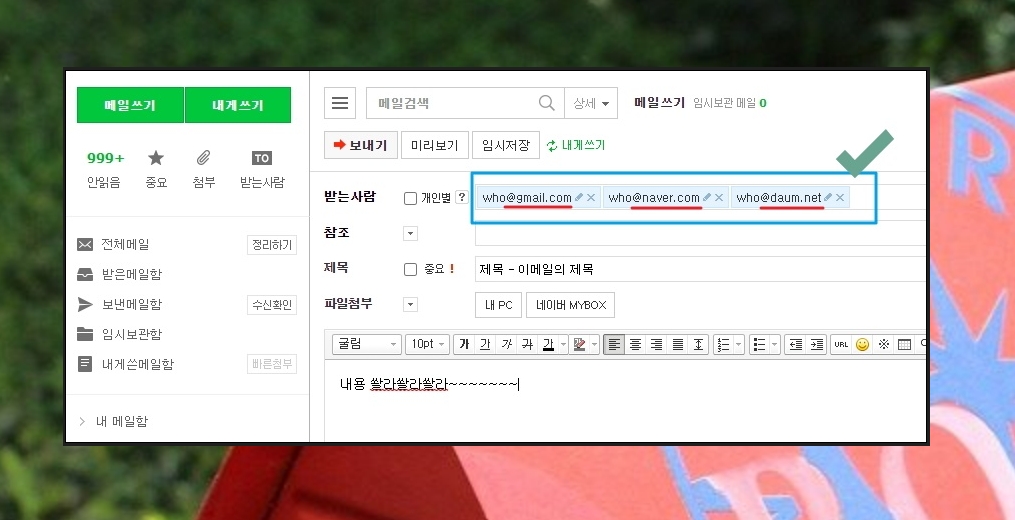Image resolution: width=1015 pixels, height=520 pixels.
Task: Click the 내게쓰기 link beside 임시저장
Action: tap(576, 145)
